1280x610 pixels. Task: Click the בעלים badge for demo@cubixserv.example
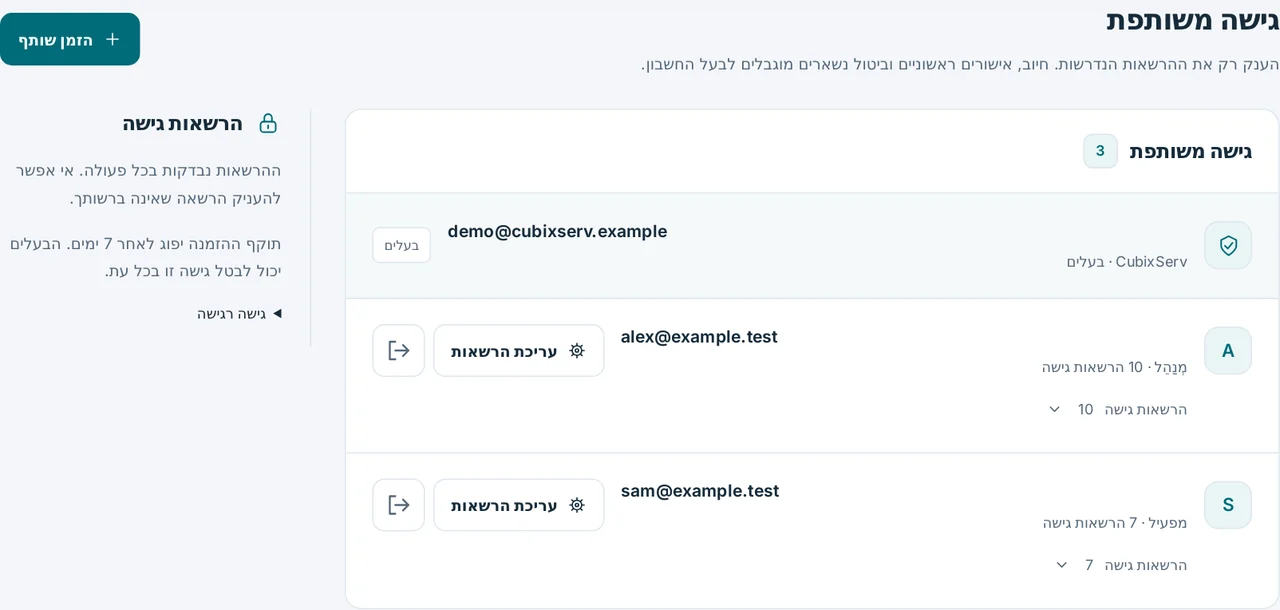coord(402,245)
